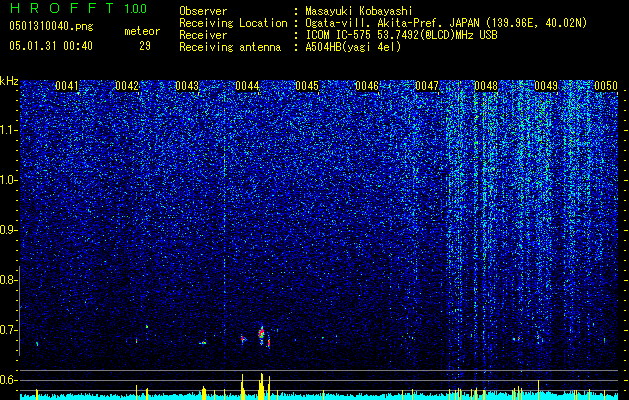
Task: Click the 0042 time marker
Action: coord(127,86)
